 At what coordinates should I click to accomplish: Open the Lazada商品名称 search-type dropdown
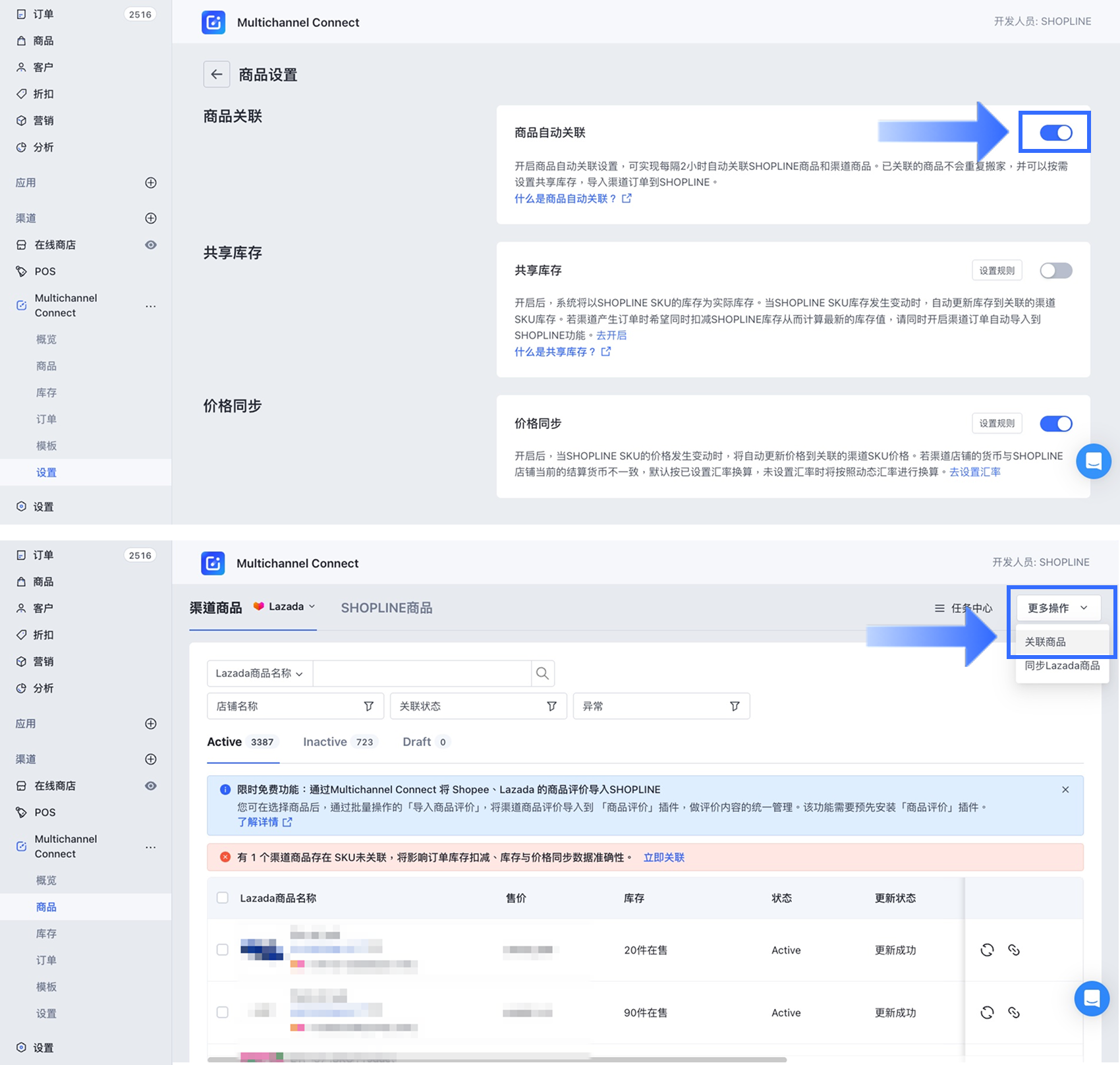pyautogui.click(x=260, y=674)
